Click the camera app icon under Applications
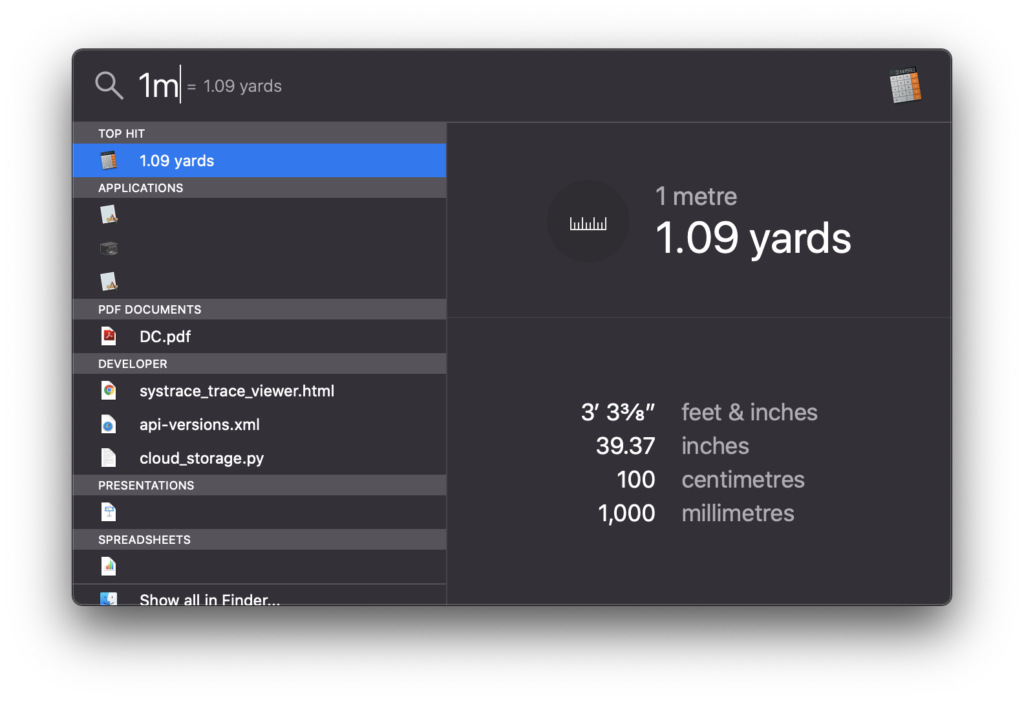Screen dimensions: 1024x701 (x=110, y=247)
